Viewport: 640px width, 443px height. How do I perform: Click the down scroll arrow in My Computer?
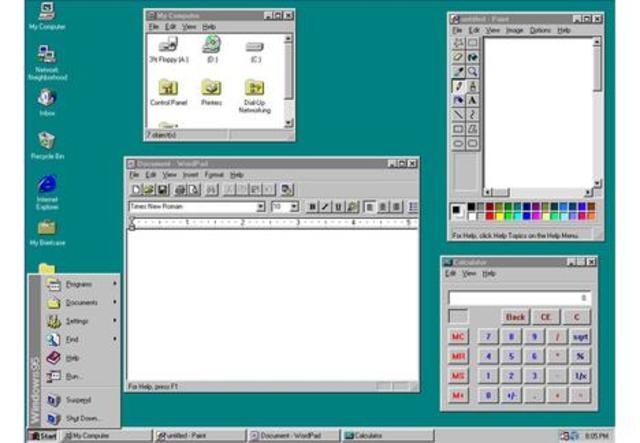[x=289, y=123]
